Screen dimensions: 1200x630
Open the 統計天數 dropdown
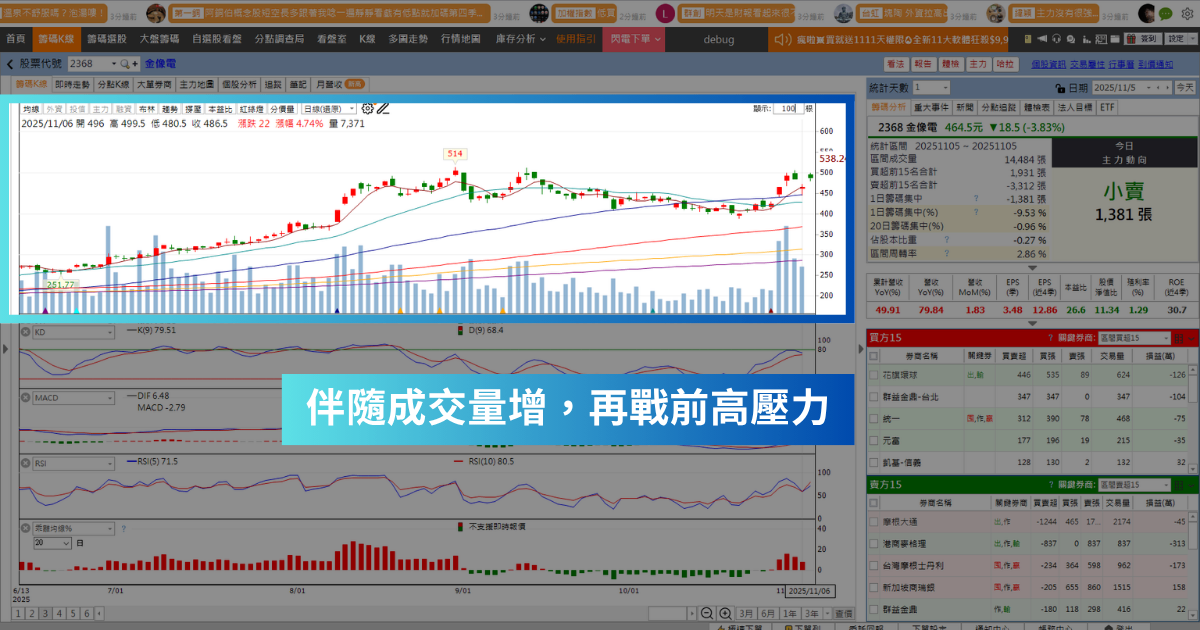(x=931, y=87)
